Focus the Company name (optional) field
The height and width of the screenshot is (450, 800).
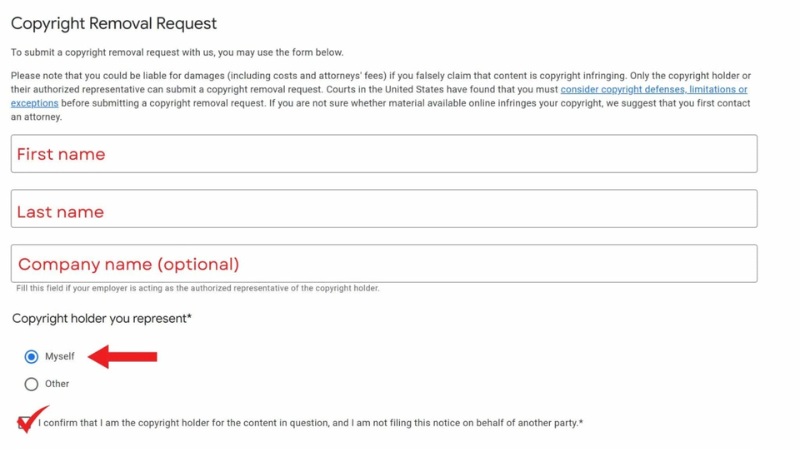[x=383, y=264]
